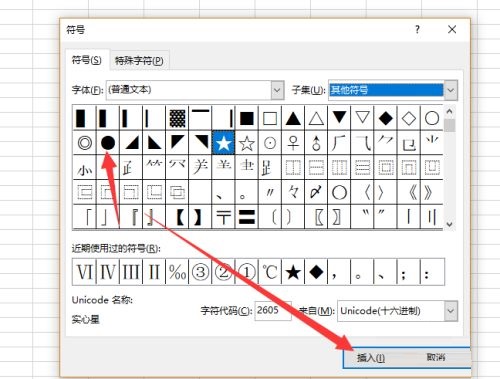Select the double circle (bullseye) symbol
This screenshot has height=379, width=500.
pos(84,143)
